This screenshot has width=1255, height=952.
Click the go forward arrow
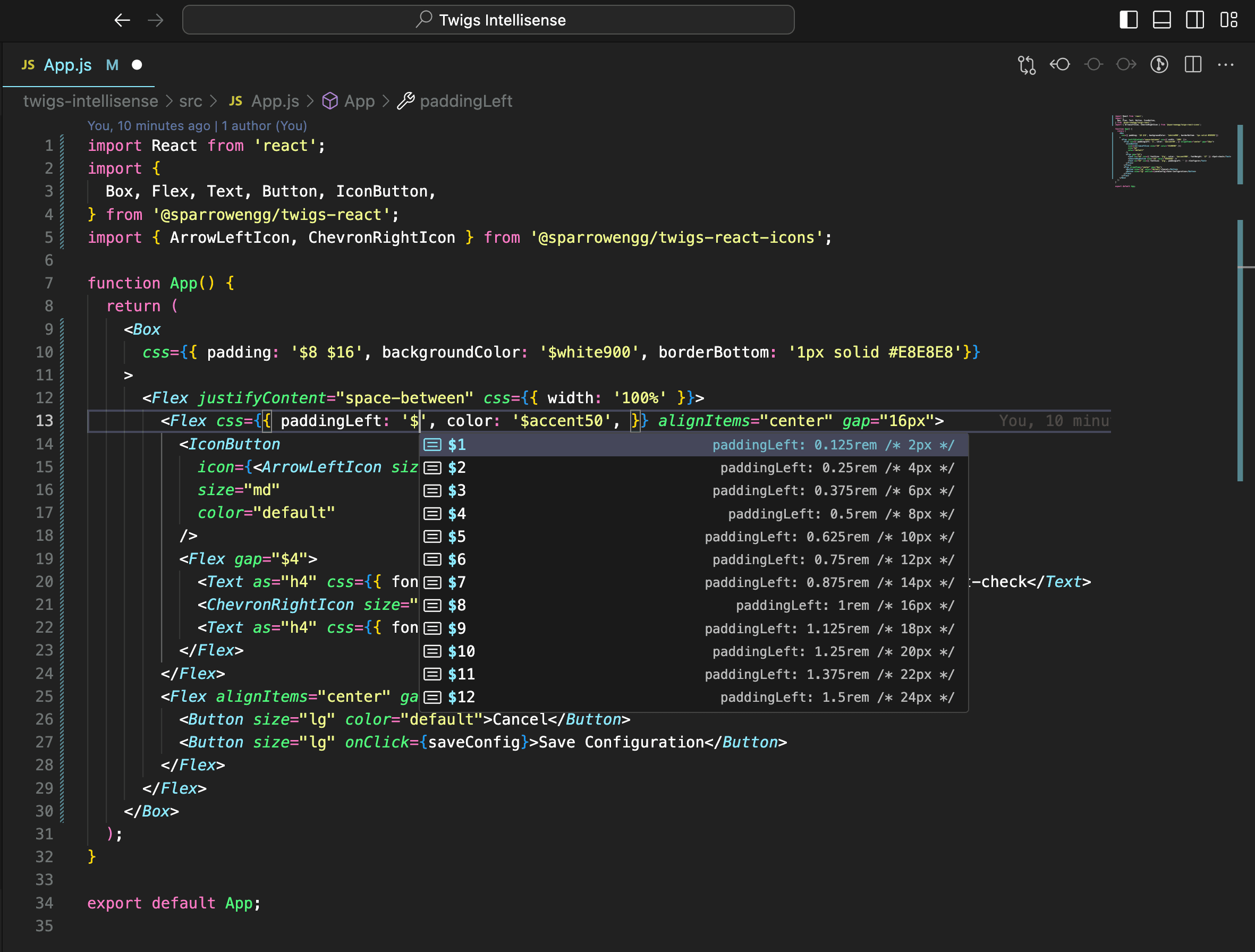[x=156, y=20]
